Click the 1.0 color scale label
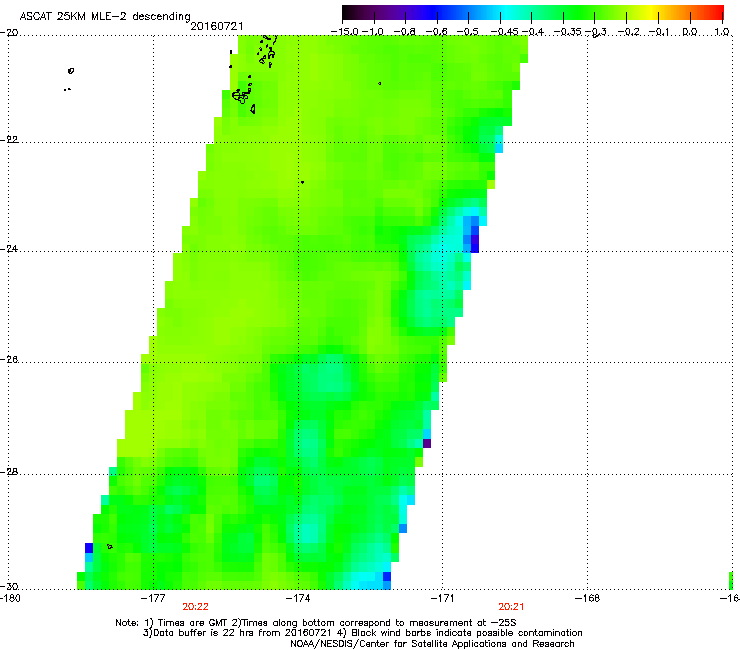The height and width of the screenshot is (650, 740). coord(722,32)
